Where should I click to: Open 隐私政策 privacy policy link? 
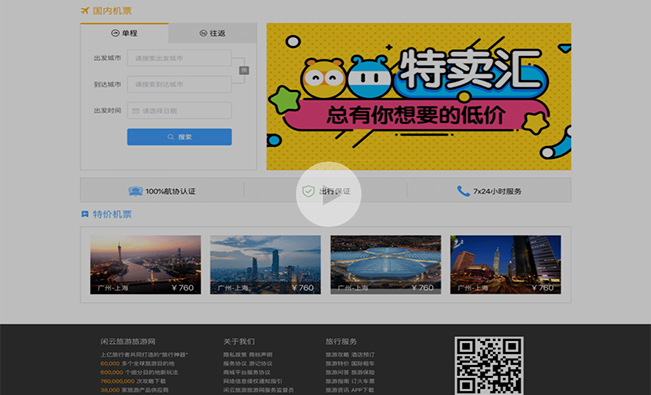click(x=235, y=355)
